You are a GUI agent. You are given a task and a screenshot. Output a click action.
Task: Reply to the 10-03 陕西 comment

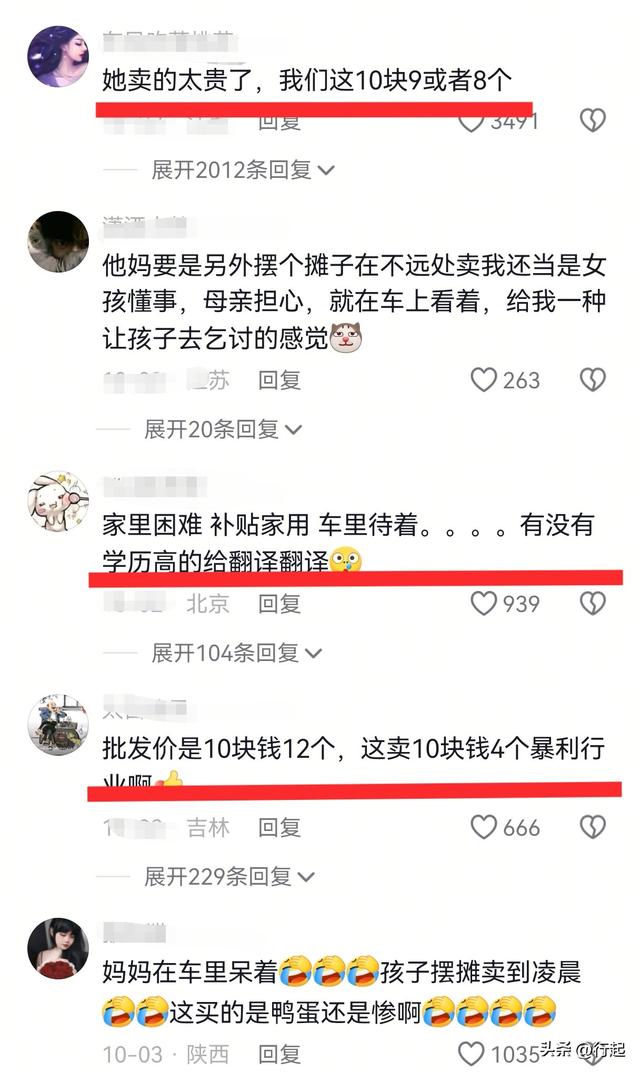[x=279, y=1054]
